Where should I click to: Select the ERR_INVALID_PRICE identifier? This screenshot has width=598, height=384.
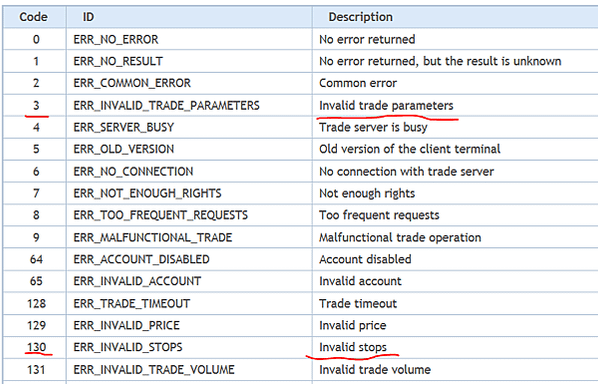point(126,325)
